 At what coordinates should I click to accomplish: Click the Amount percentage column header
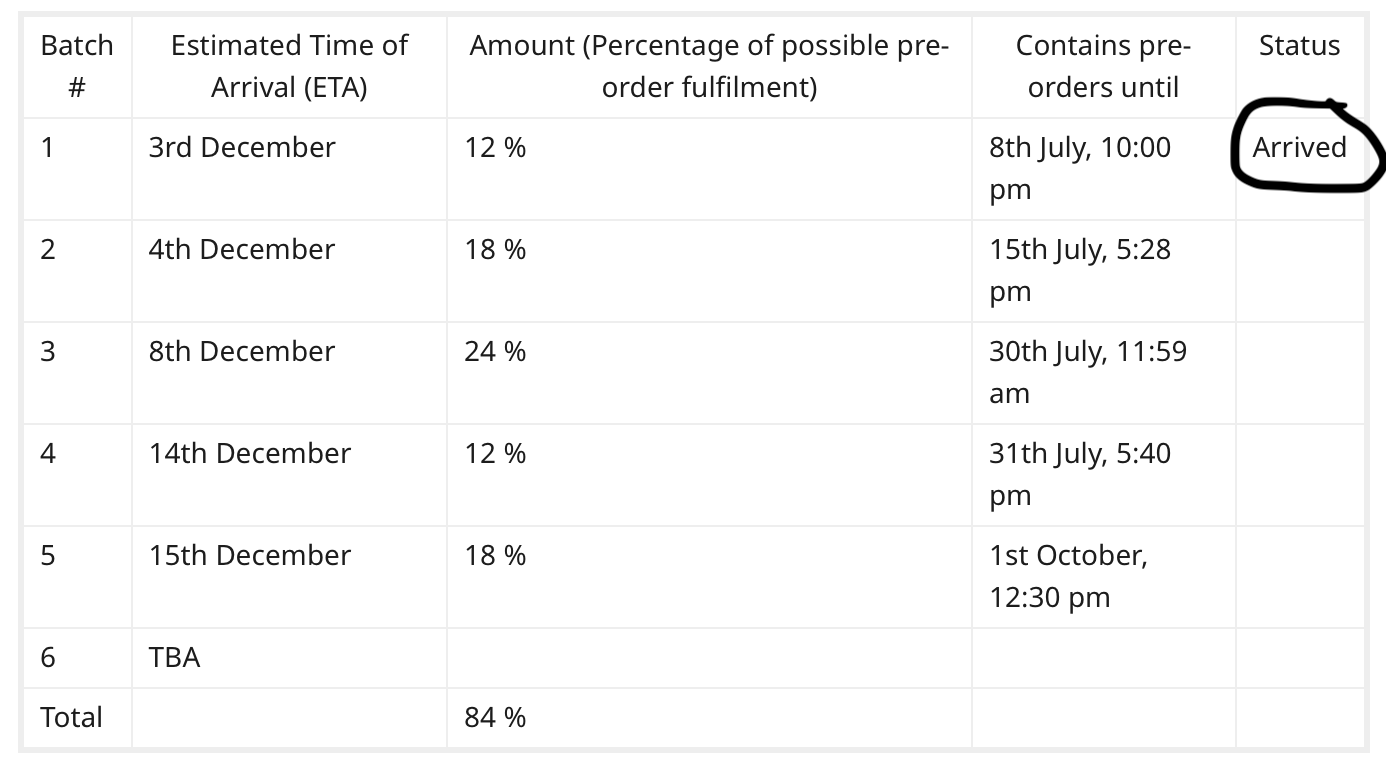click(709, 66)
